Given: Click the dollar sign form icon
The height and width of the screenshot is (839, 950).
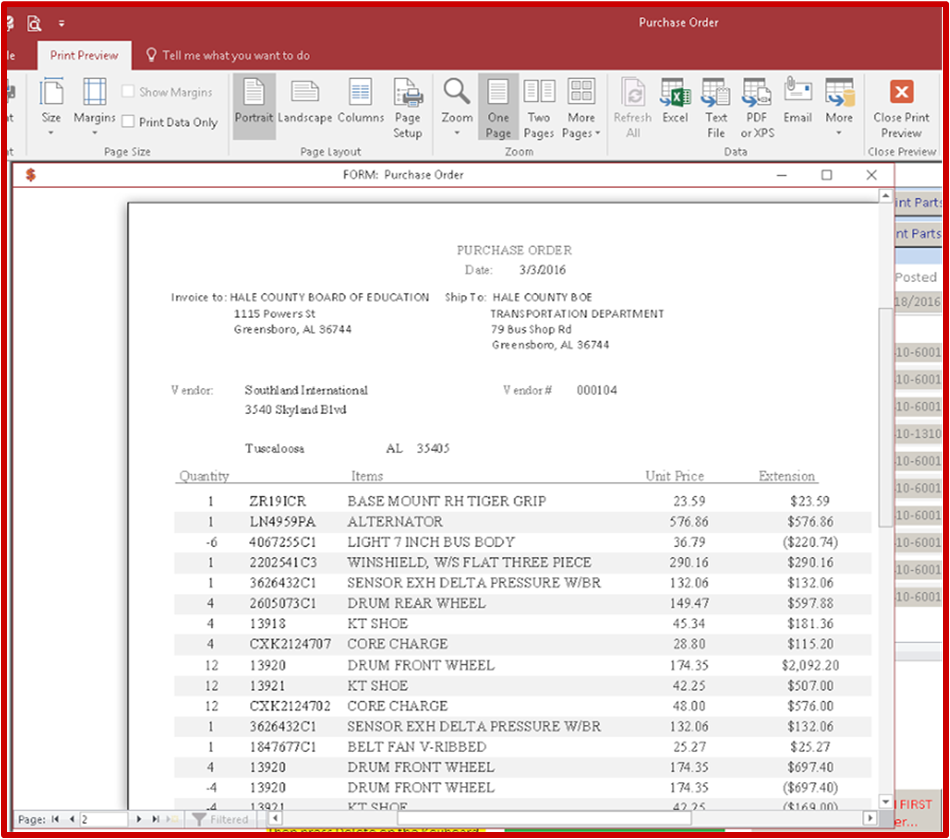Looking at the screenshot, I should [31, 175].
